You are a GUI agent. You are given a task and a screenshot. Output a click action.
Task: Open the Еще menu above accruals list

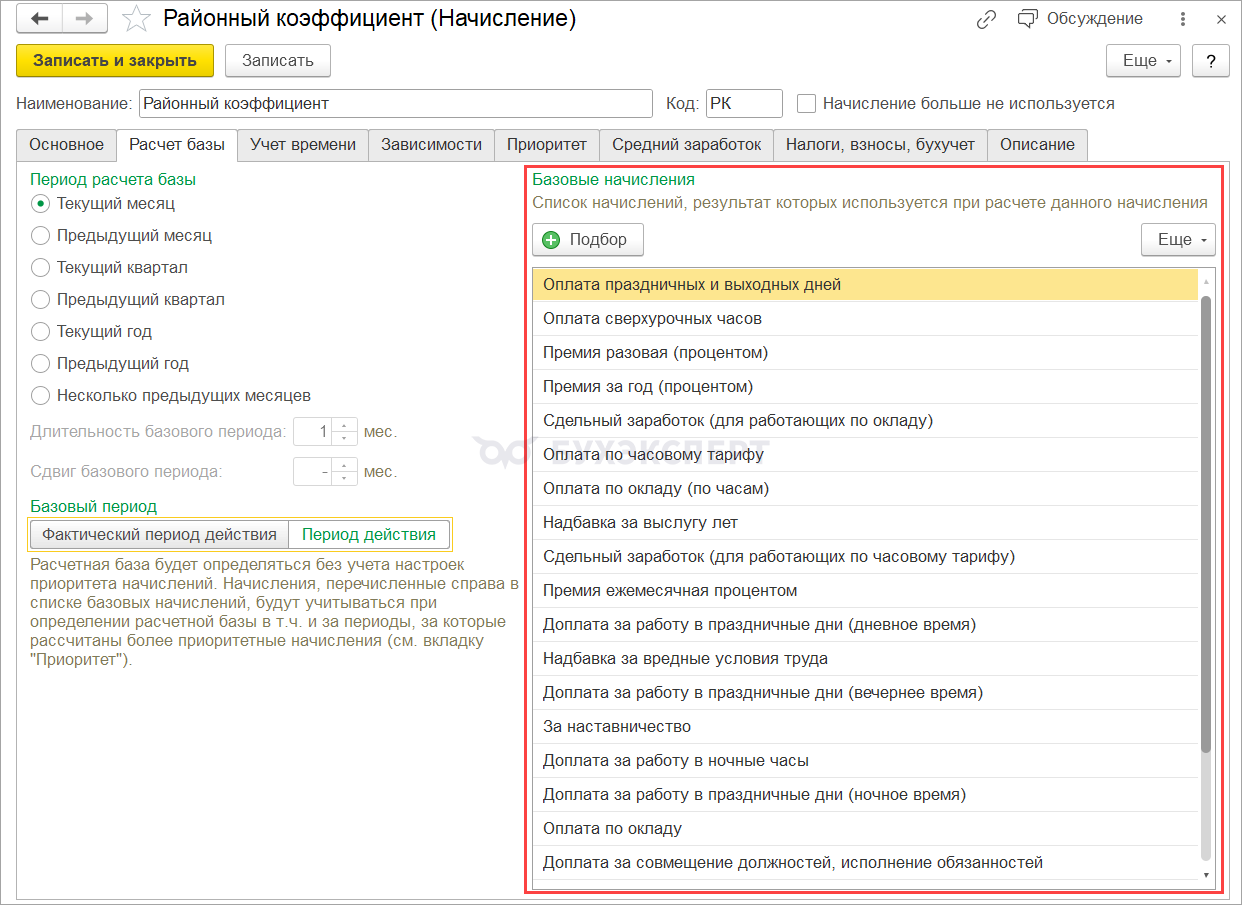[x=1178, y=240]
